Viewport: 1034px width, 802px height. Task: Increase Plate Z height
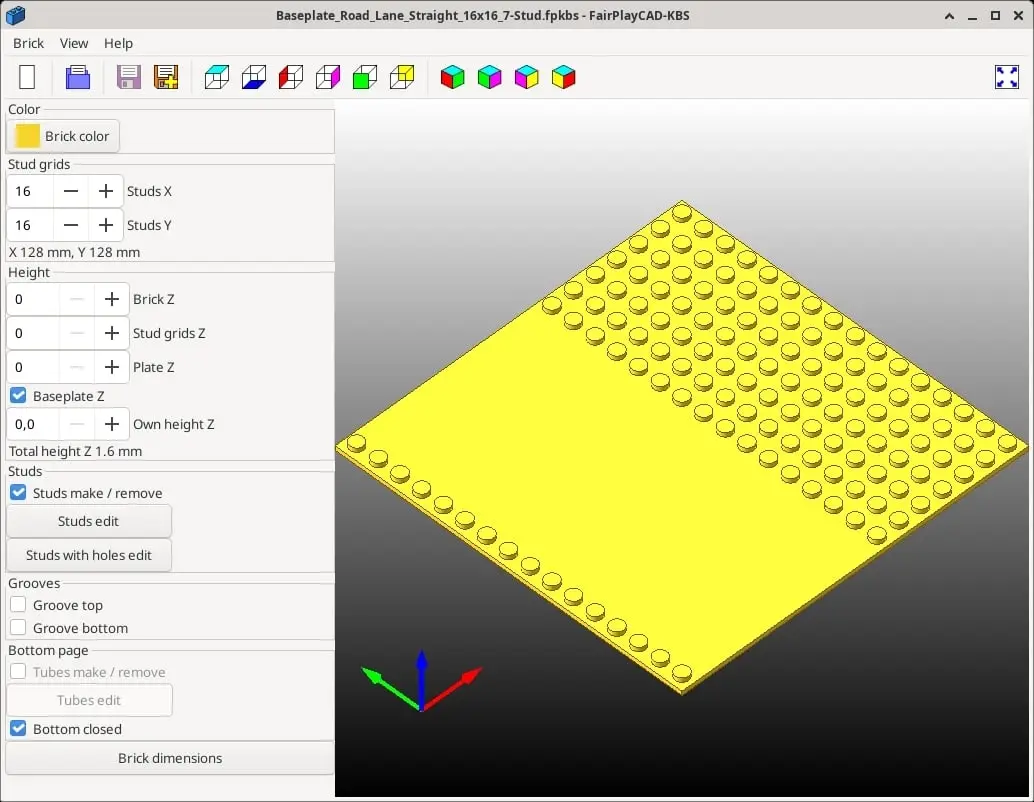click(x=111, y=367)
